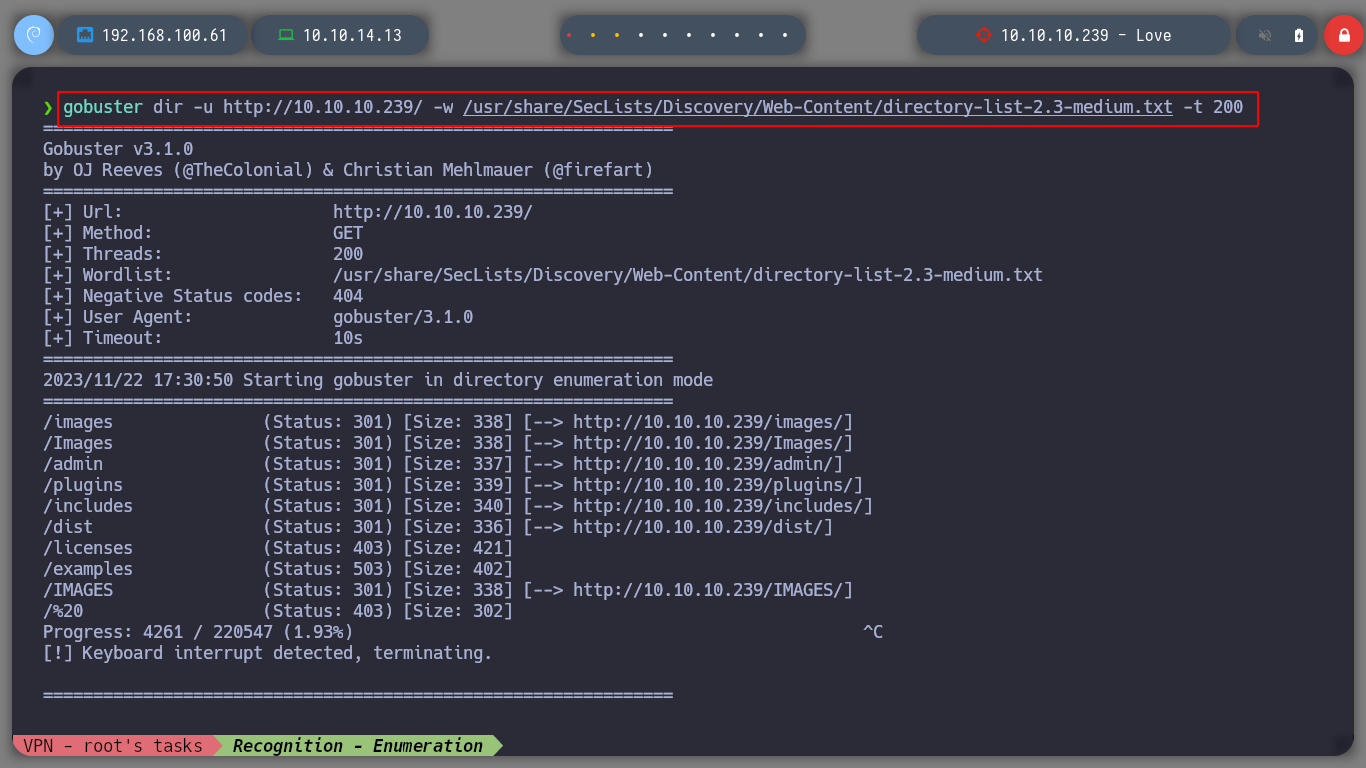
Task: Click the uppercase /IMAGES result row
Action: click(448, 590)
